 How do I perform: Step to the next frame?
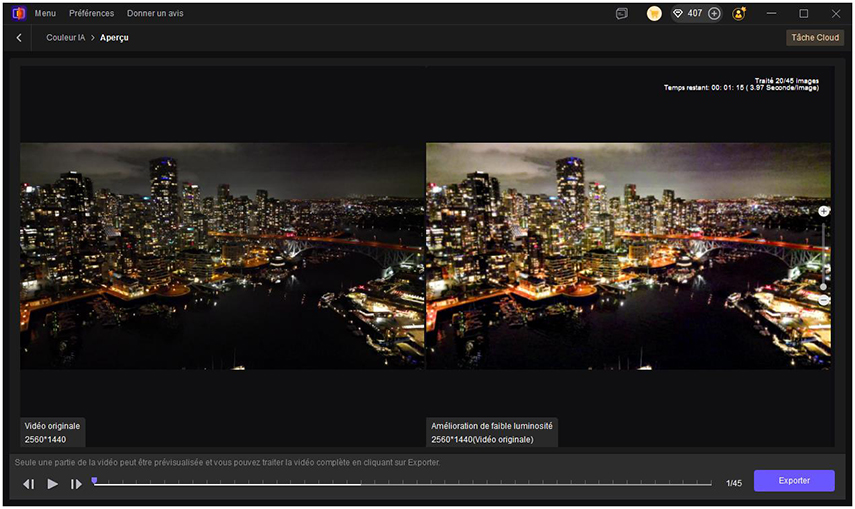tap(76, 484)
